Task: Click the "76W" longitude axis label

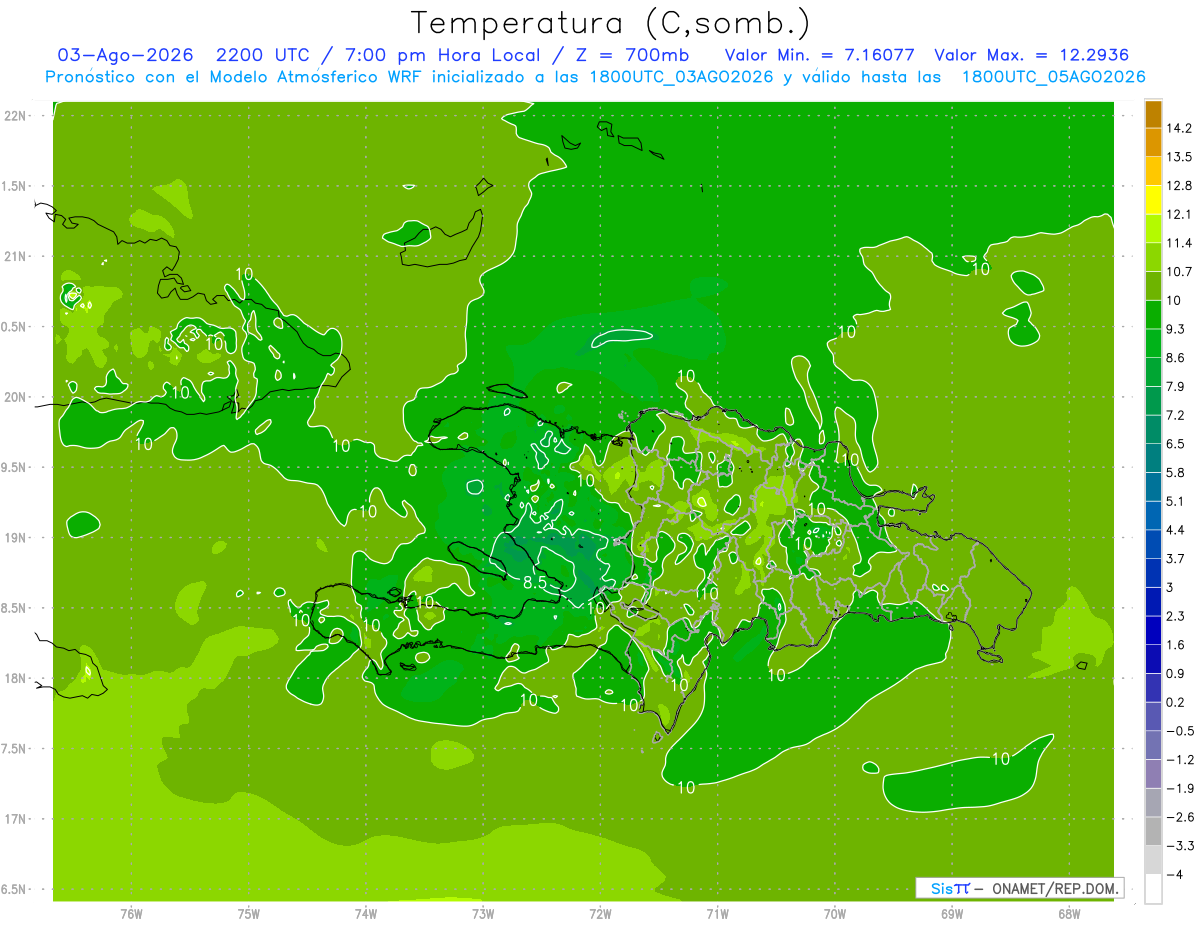Action: click(131, 914)
